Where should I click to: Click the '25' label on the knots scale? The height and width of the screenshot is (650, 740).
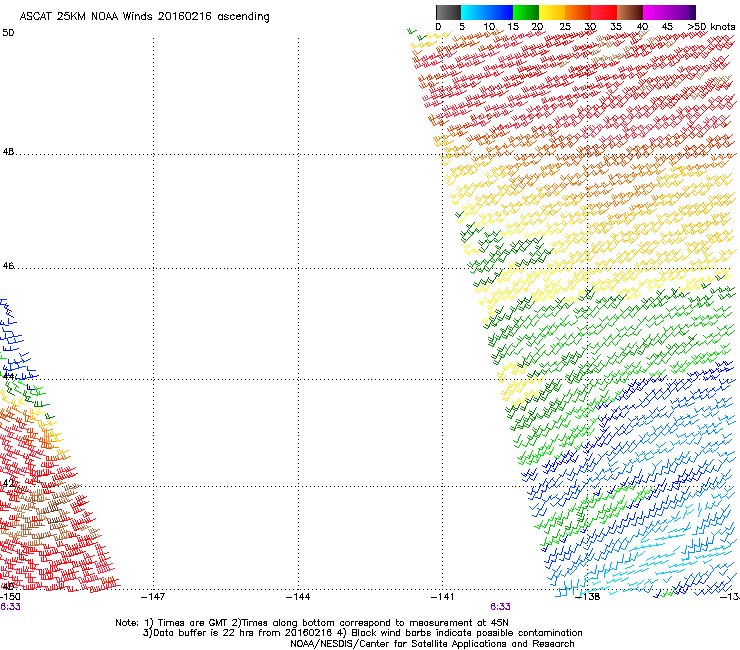click(565, 27)
